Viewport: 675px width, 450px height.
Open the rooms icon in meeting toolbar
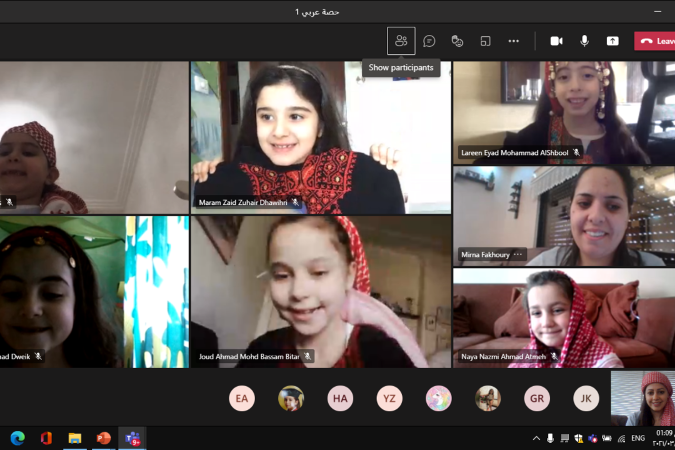tap(485, 41)
